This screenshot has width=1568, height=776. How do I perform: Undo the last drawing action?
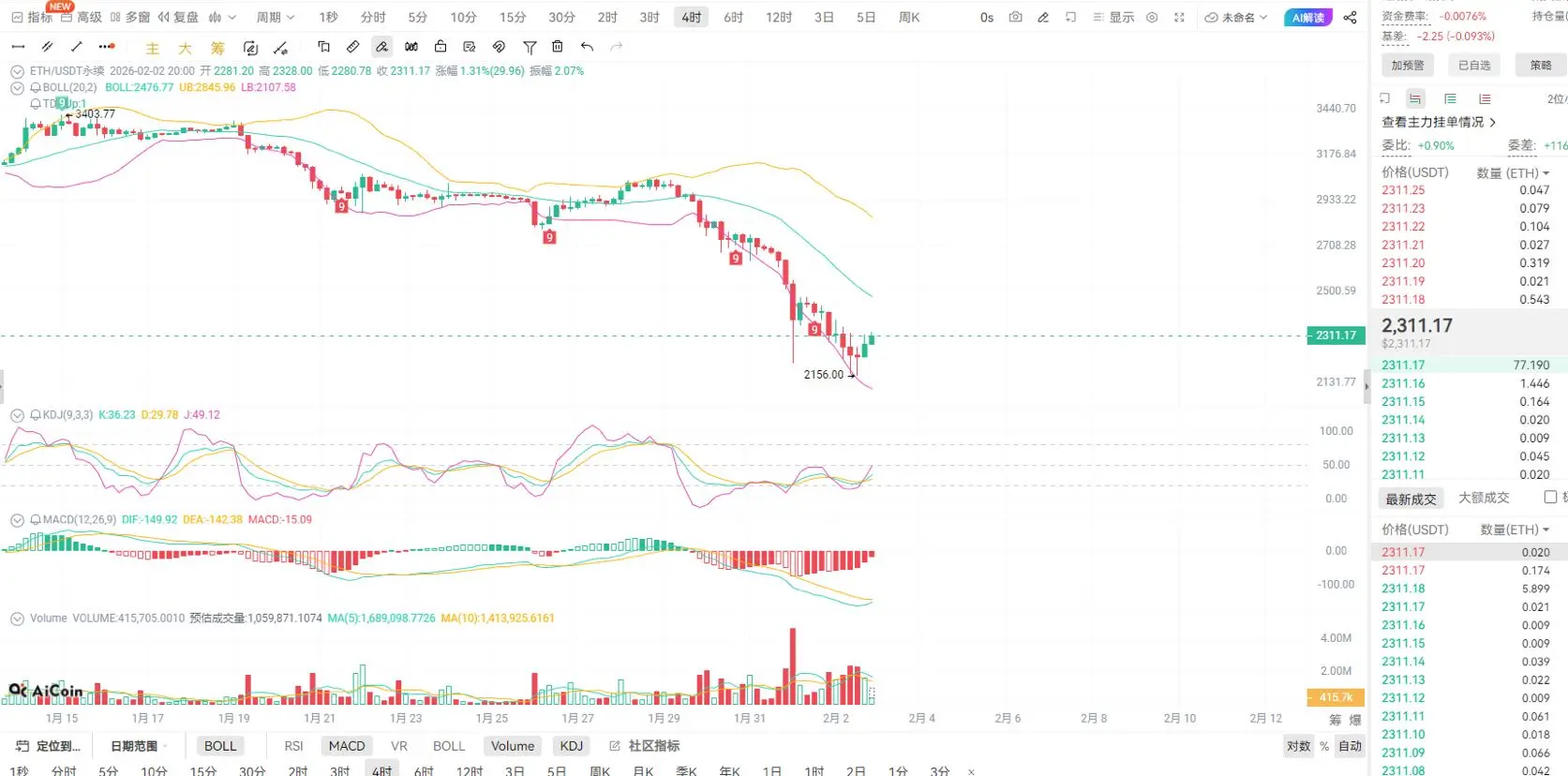587,47
